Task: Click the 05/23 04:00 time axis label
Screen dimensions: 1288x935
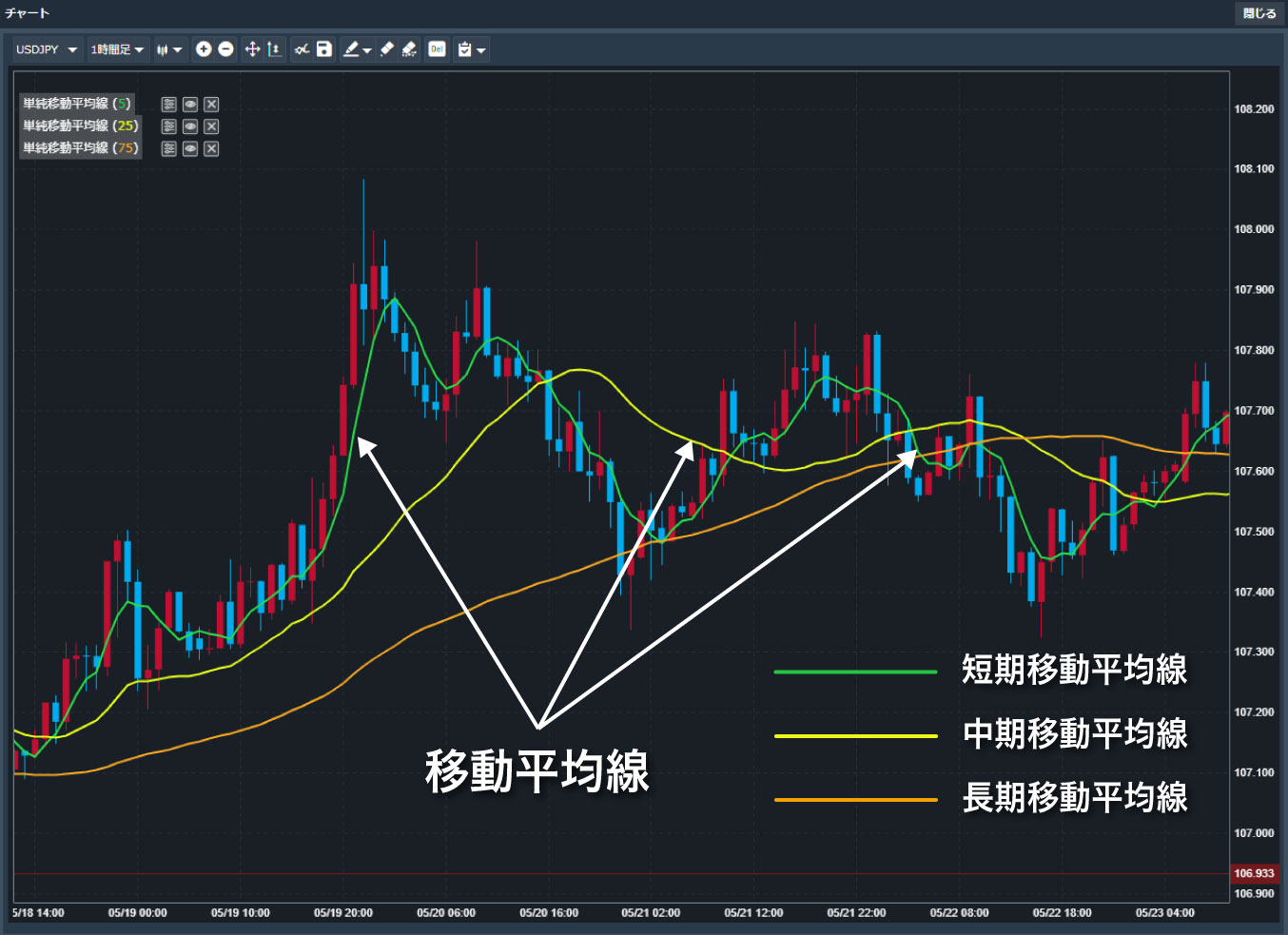Action: point(1165,913)
